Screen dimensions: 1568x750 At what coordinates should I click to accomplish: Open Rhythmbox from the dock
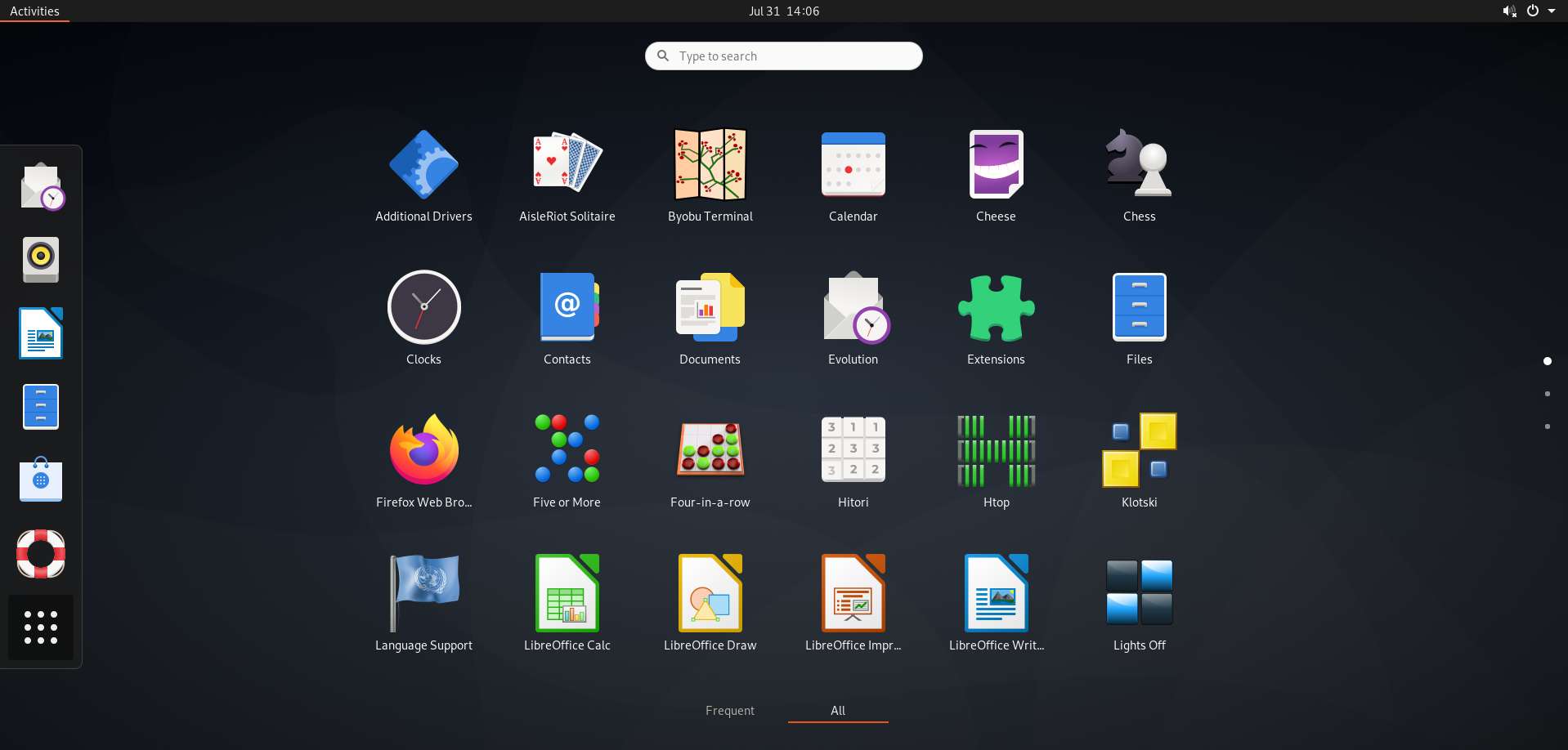point(41,259)
